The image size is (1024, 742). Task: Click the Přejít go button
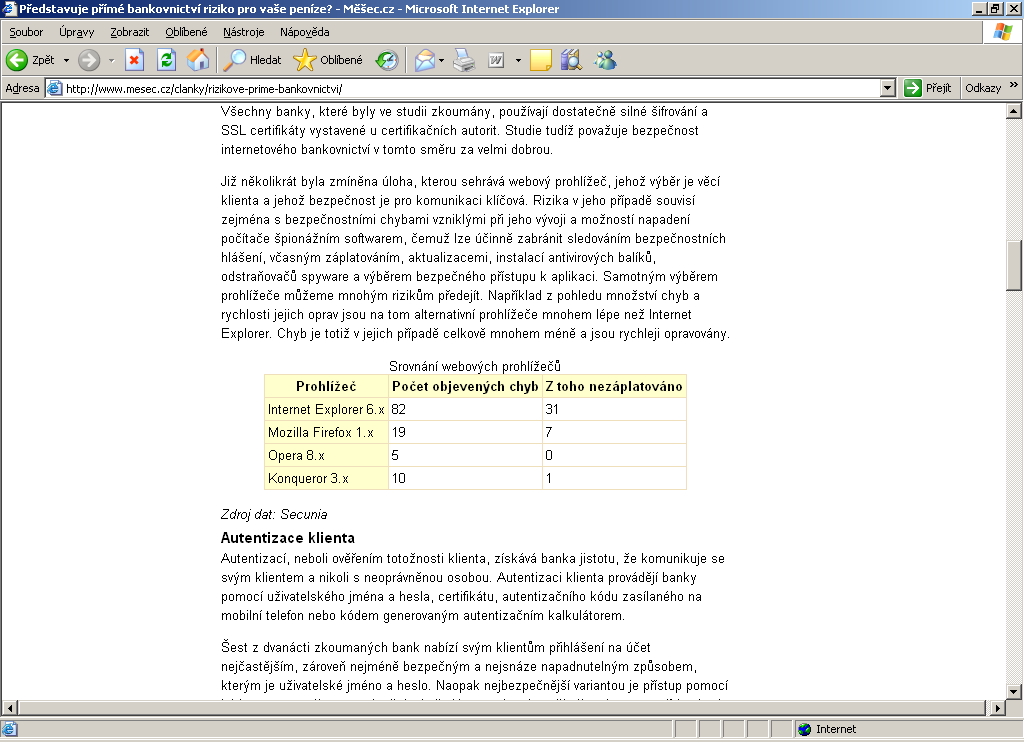(928, 88)
